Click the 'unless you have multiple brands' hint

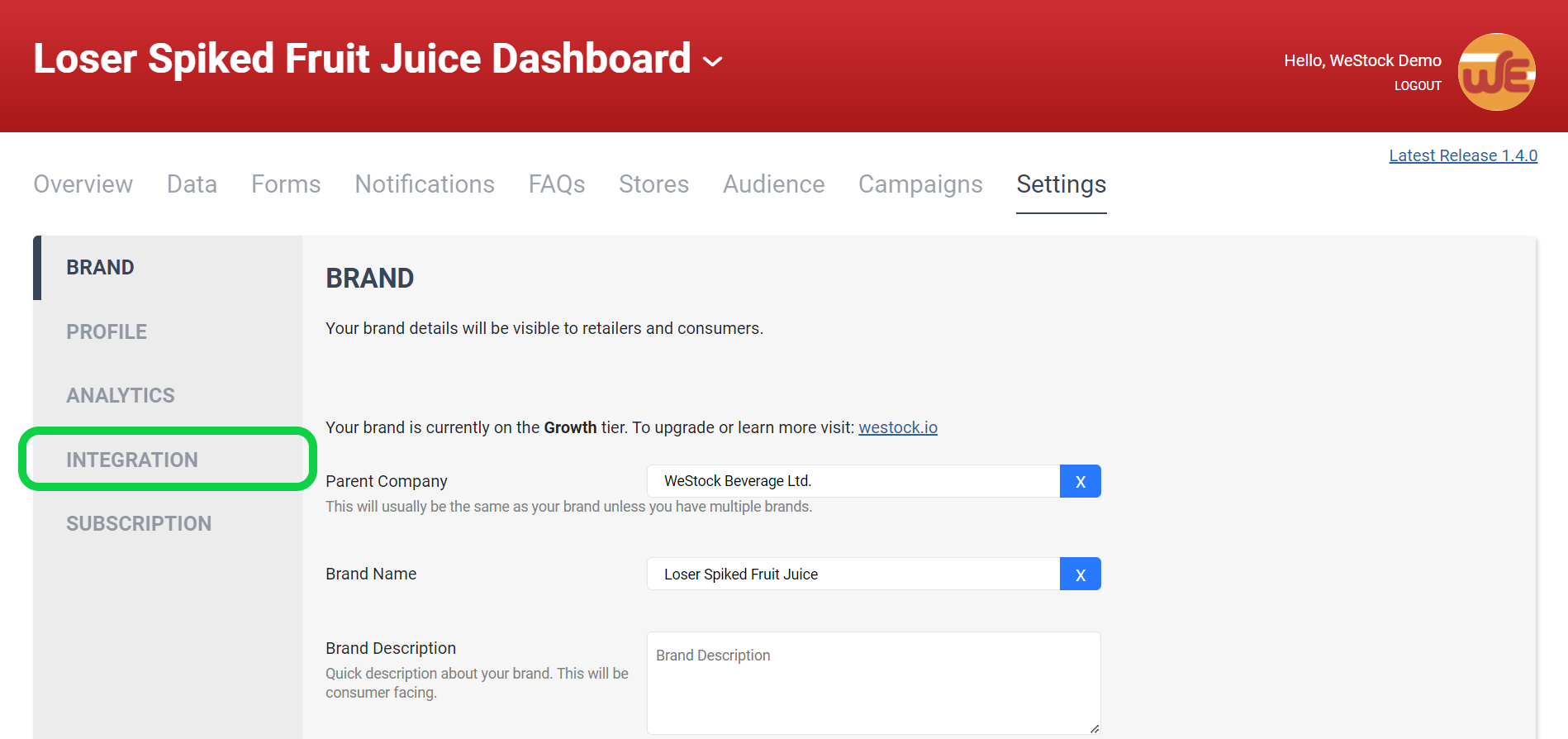coord(568,507)
